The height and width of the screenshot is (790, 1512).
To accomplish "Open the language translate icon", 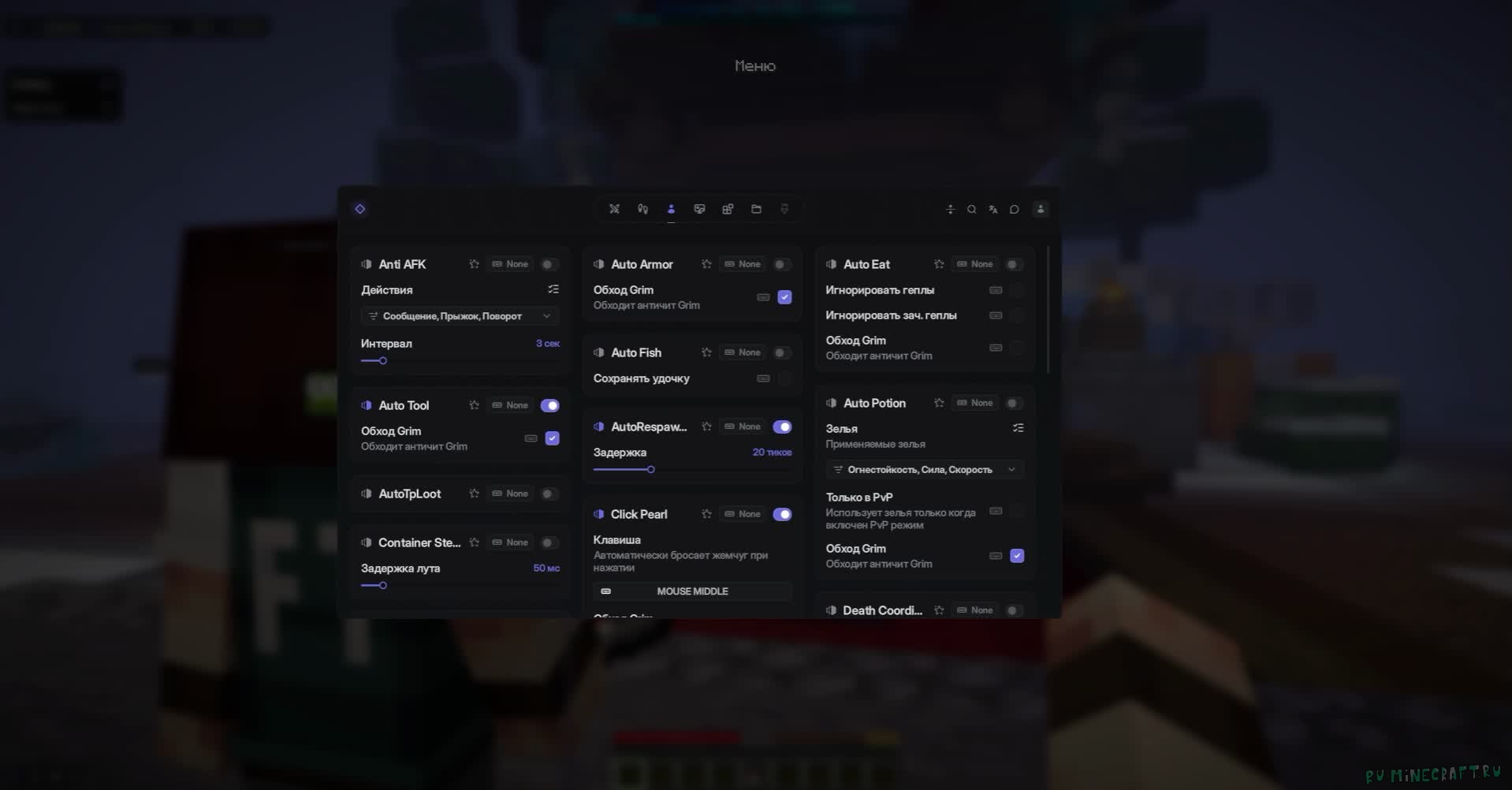I will click(x=992, y=209).
